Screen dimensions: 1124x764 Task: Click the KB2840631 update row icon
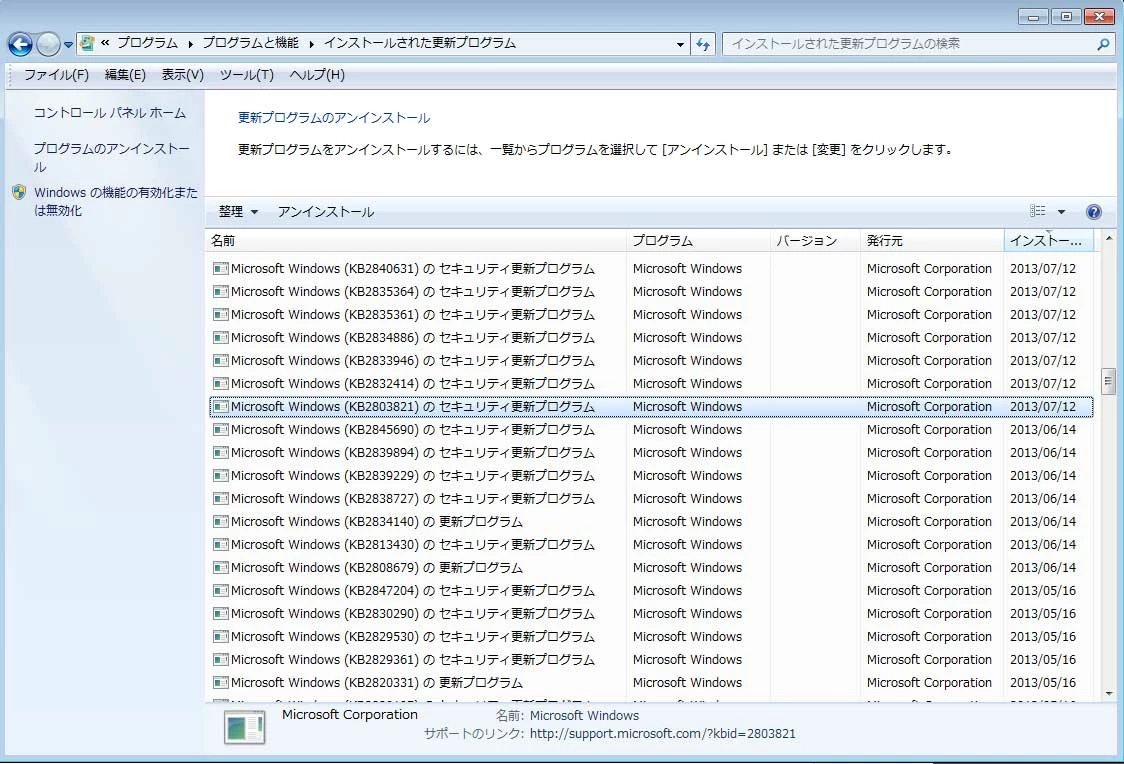pyautogui.click(x=221, y=269)
